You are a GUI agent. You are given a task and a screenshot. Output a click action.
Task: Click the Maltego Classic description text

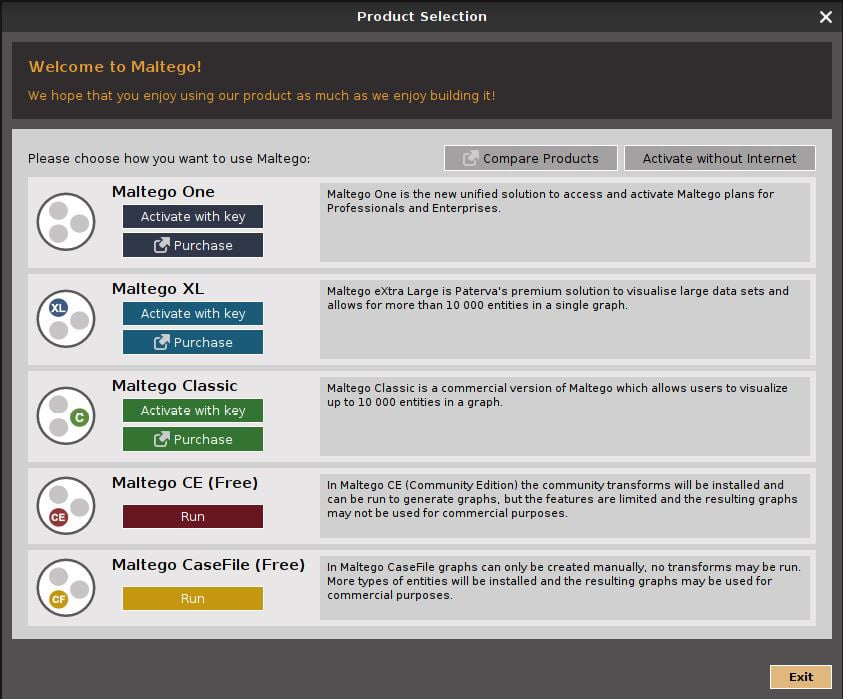click(557, 395)
